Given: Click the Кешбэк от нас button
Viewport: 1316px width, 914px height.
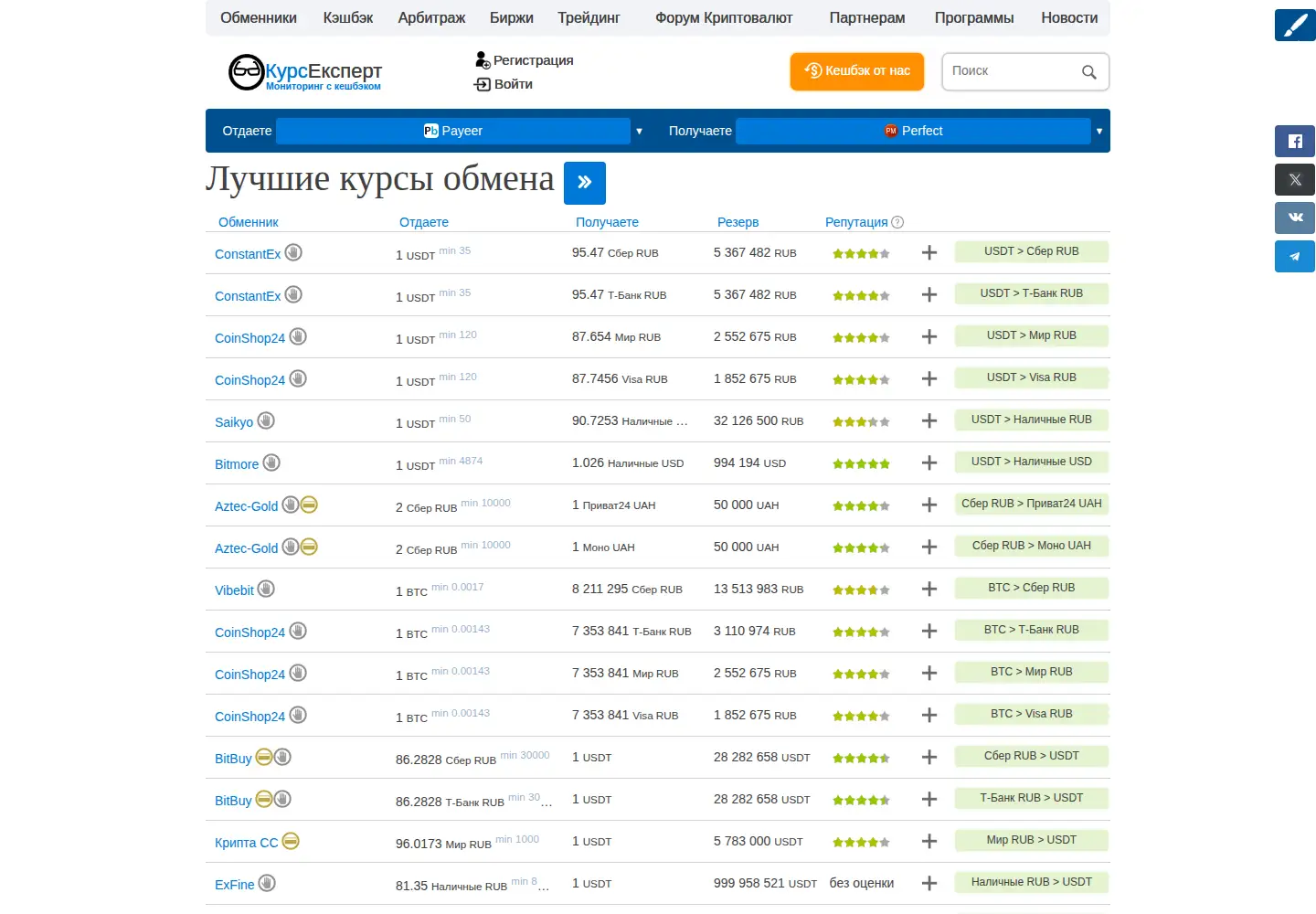Looking at the screenshot, I should tap(857, 71).
